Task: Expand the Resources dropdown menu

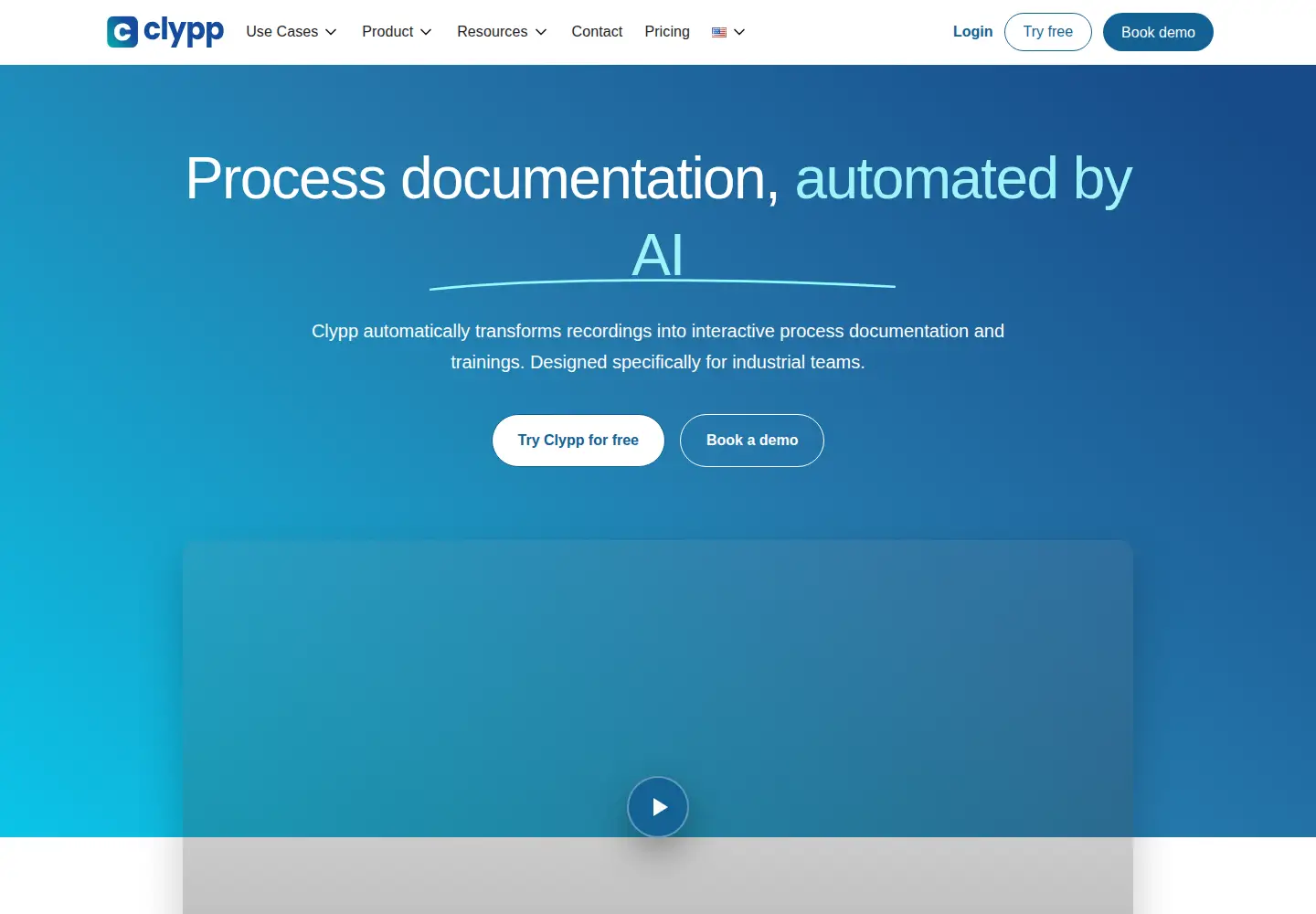Action: pyautogui.click(x=502, y=32)
